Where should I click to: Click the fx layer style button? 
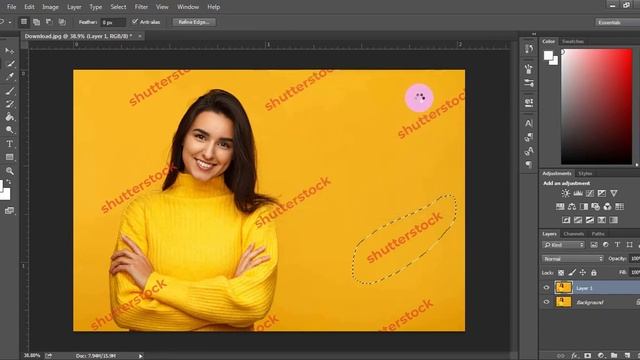(x=575, y=356)
